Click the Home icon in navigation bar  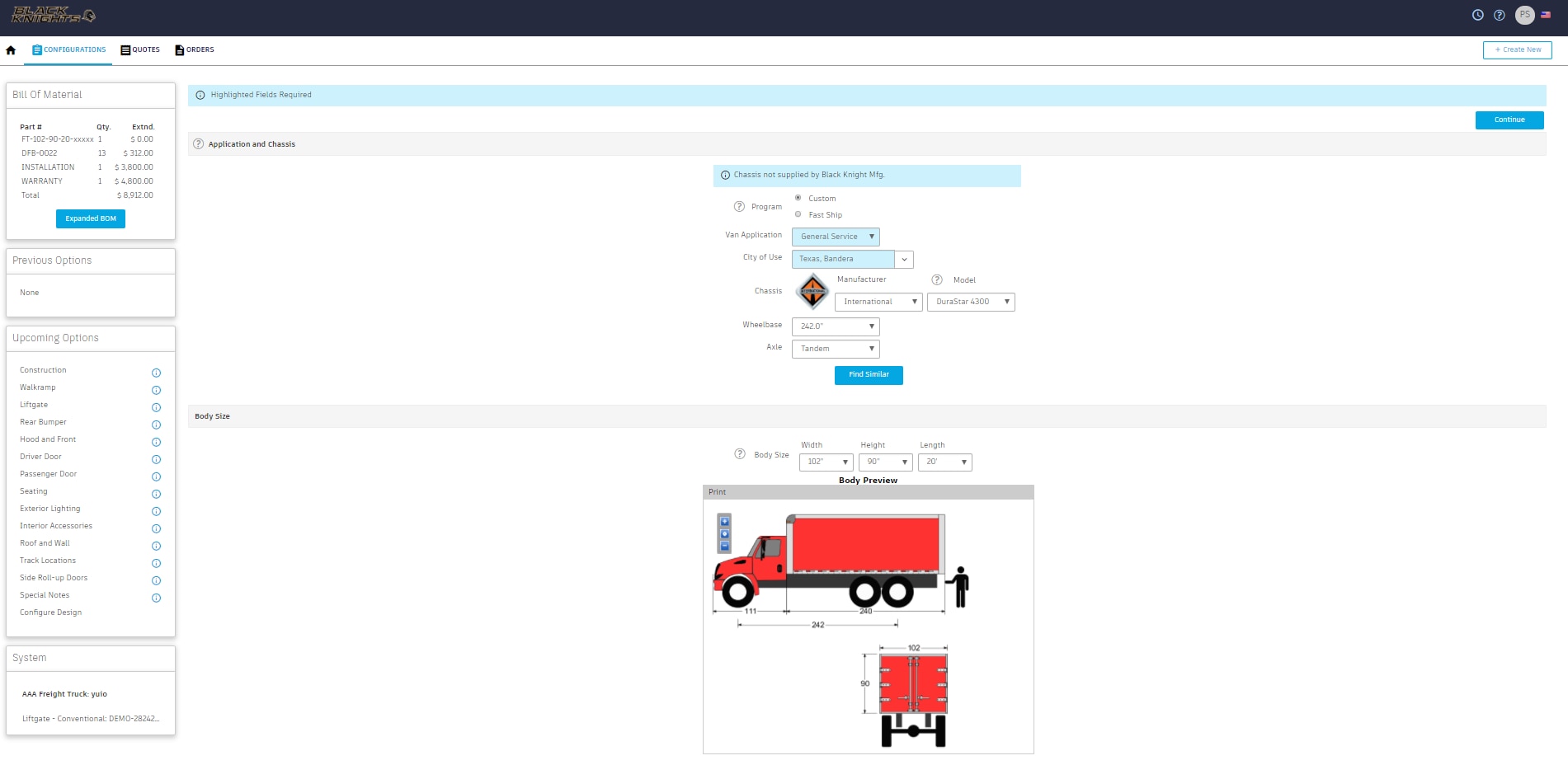(x=11, y=50)
